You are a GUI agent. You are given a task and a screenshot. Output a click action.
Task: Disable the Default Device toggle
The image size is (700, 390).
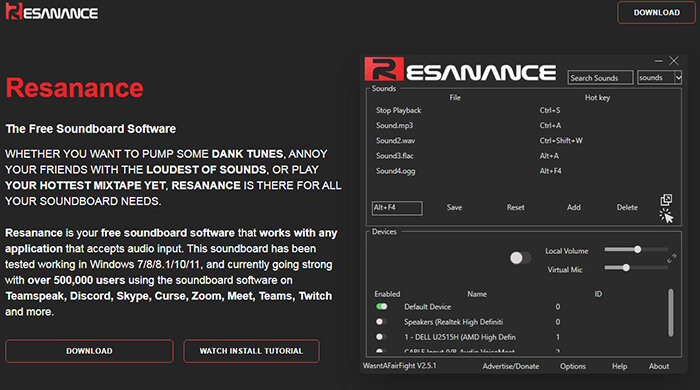381,307
